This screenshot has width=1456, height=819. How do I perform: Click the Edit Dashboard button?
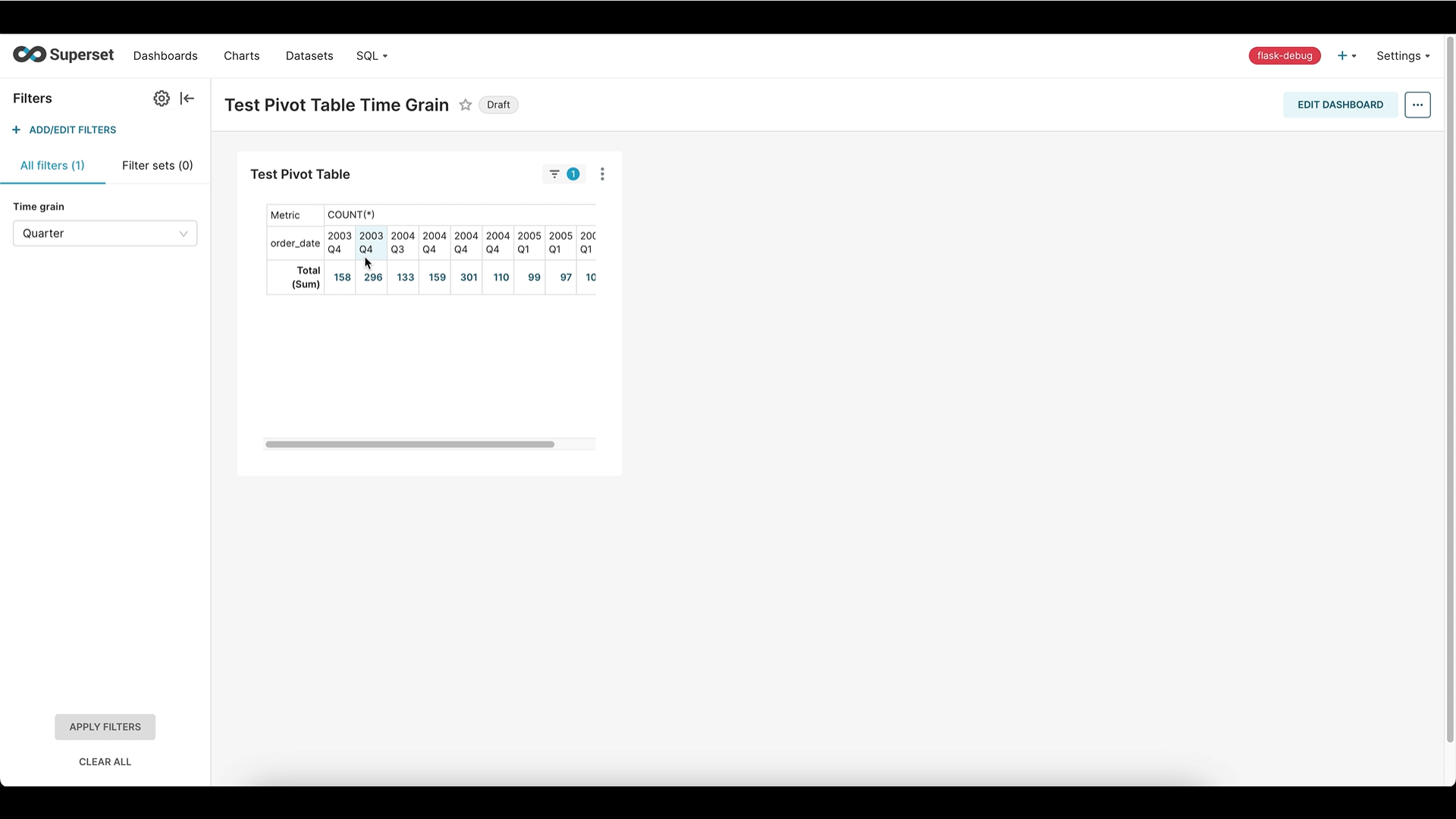1339,105
